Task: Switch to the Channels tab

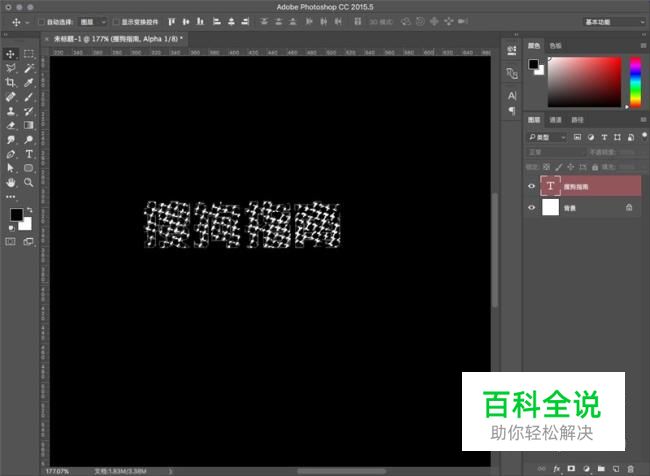Action: click(555, 120)
